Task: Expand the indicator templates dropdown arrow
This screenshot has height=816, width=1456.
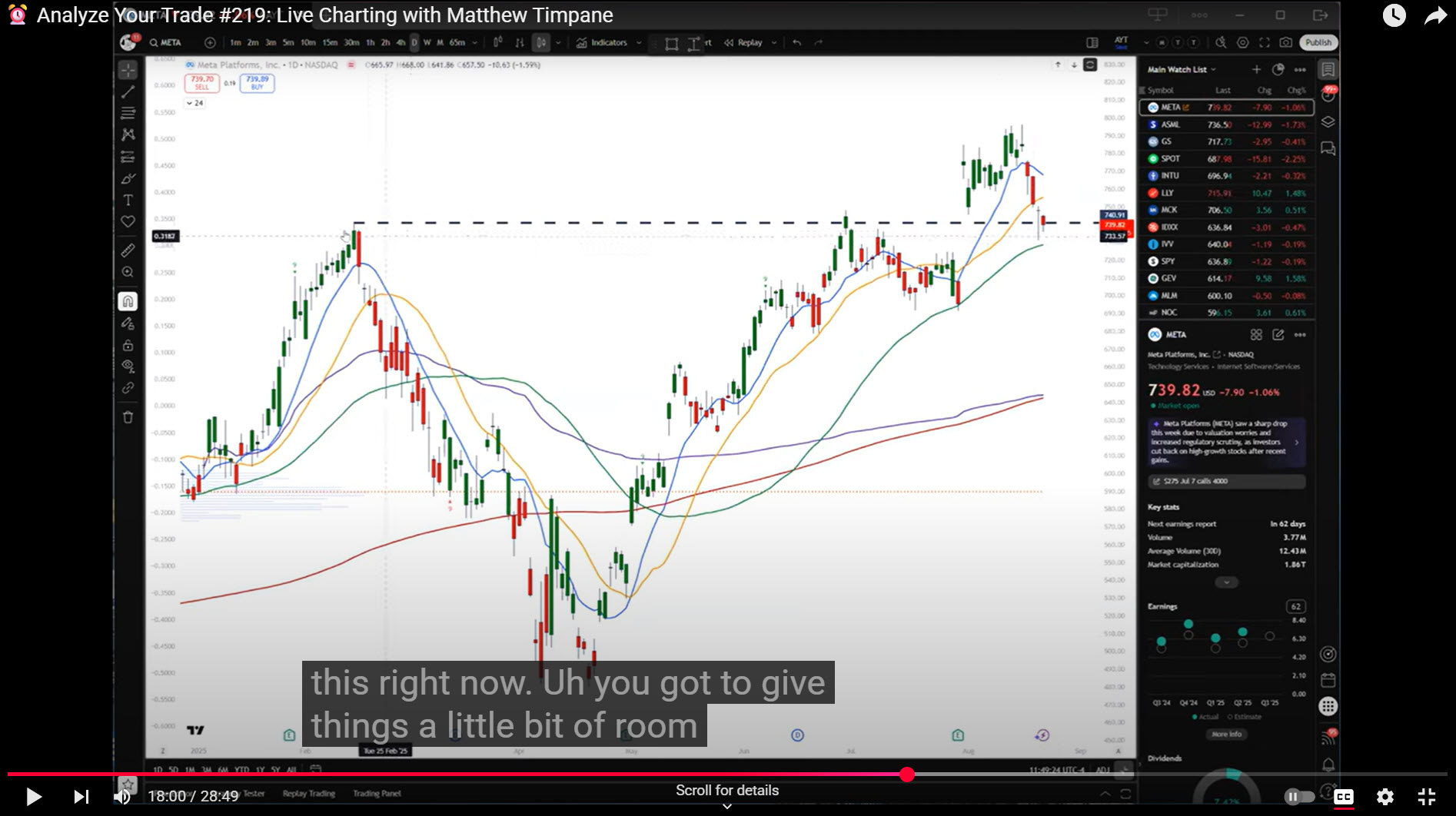Action: pos(639,42)
